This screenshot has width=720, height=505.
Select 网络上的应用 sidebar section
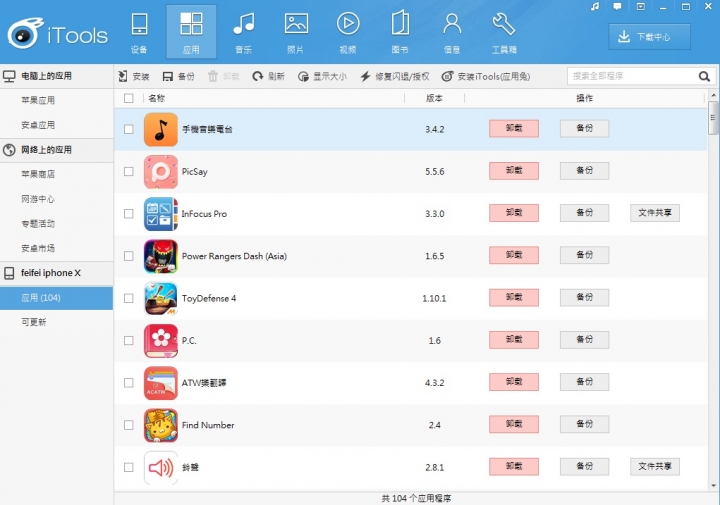coord(56,150)
